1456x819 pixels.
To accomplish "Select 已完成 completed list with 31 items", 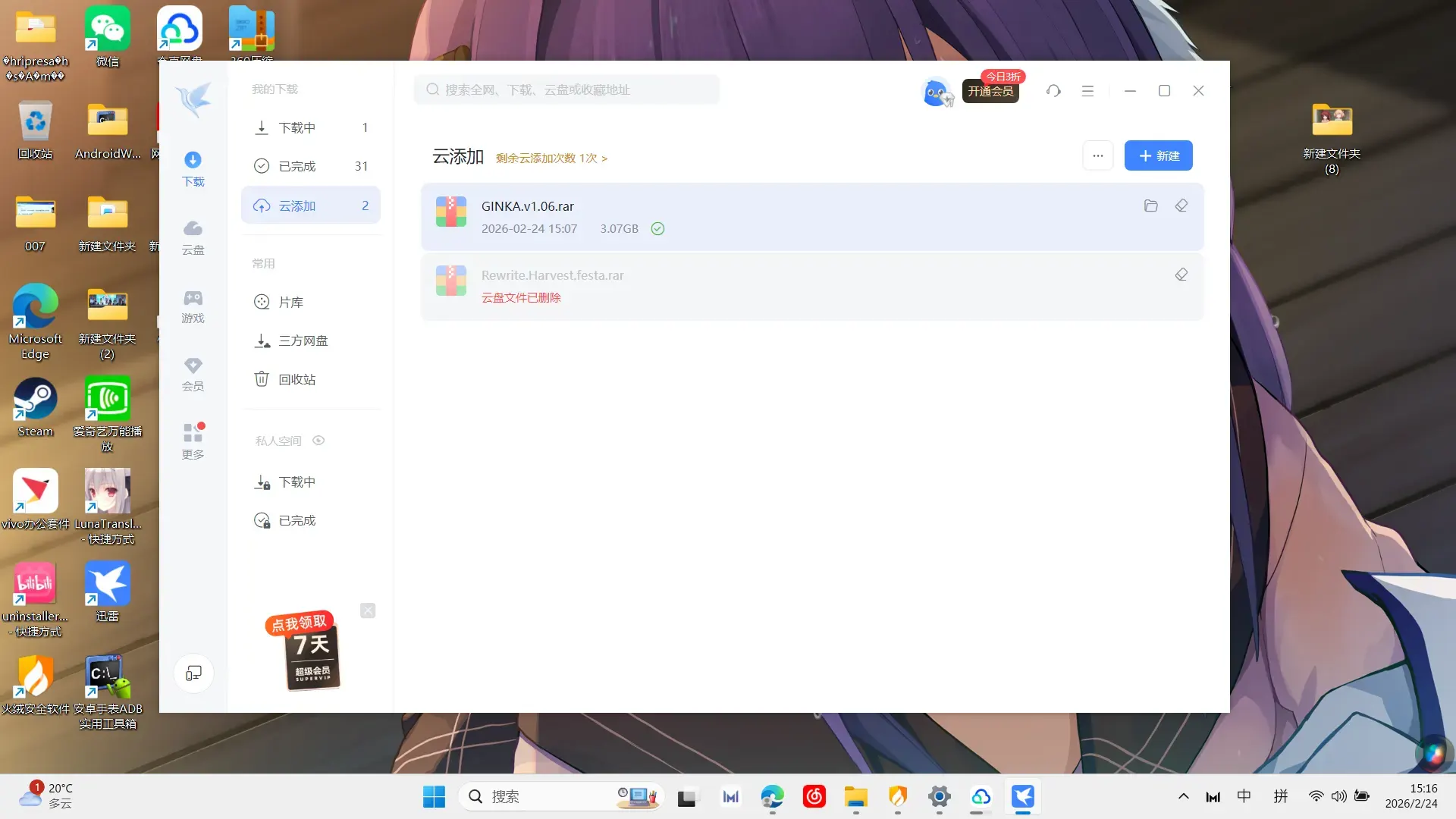I will pyautogui.click(x=311, y=166).
